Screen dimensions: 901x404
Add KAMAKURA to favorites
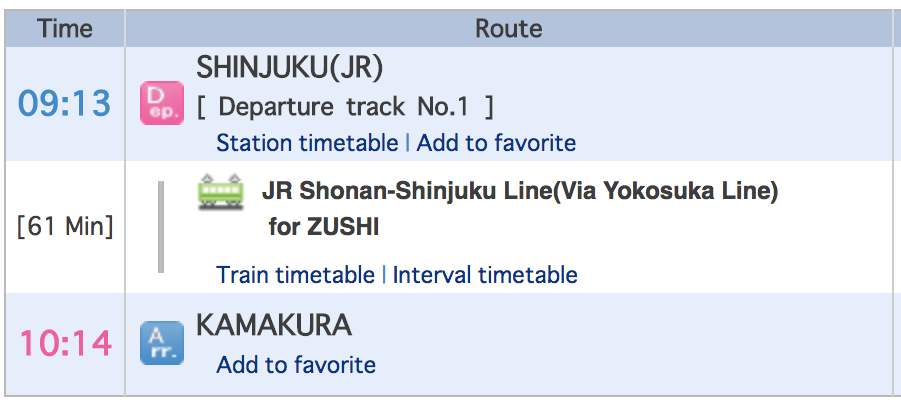[x=296, y=365]
